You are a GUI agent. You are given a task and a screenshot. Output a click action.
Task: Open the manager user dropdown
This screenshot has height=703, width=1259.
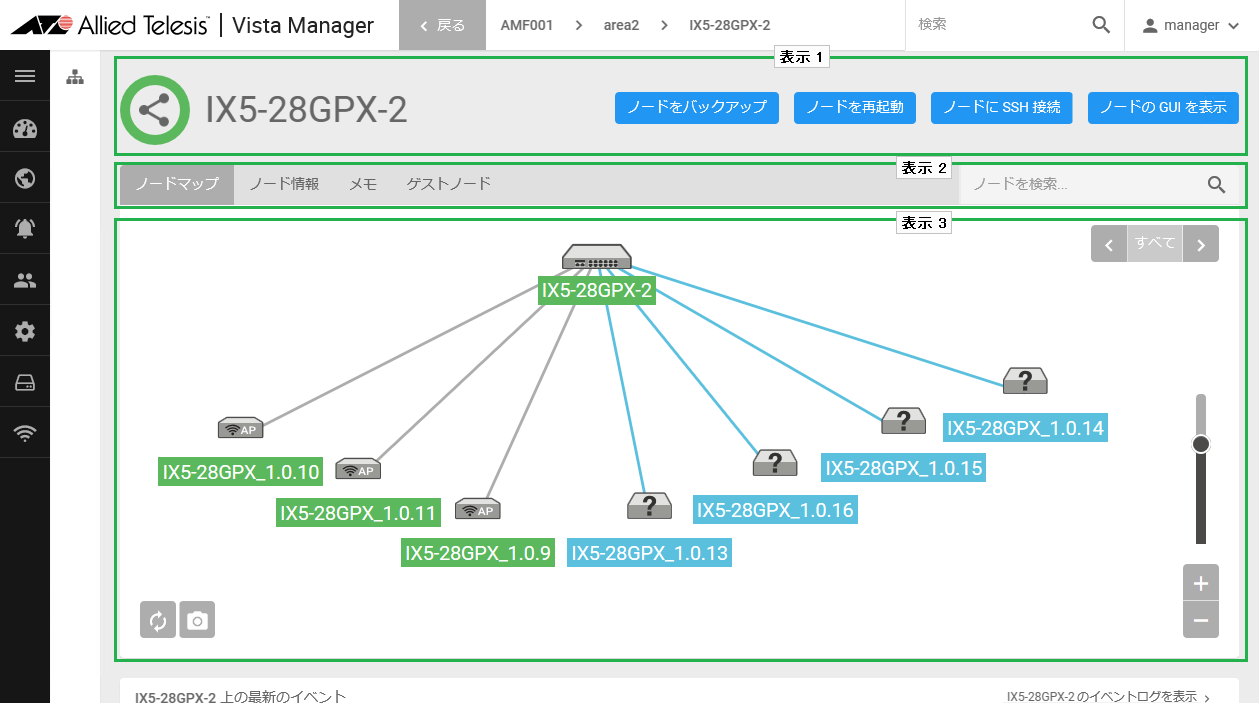tap(1191, 25)
